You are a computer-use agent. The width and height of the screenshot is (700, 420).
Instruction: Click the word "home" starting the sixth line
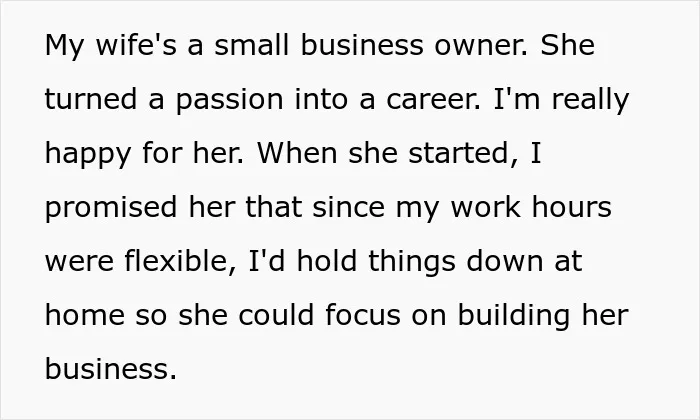85,315
